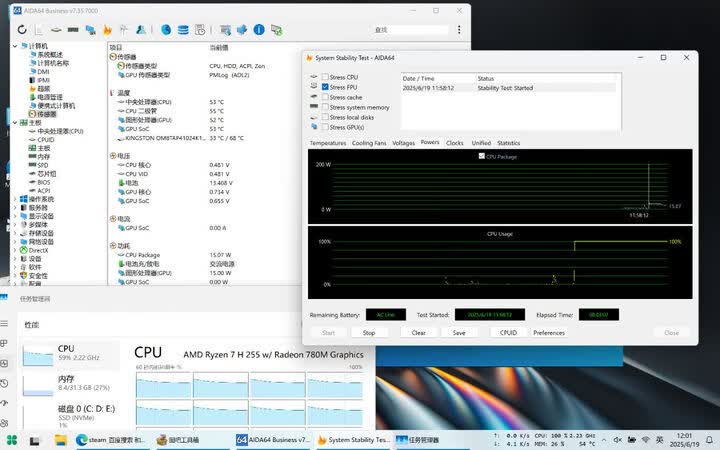
Task: Click the blue arrow icon in AIDA64 toolbar
Action: [242, 30]
